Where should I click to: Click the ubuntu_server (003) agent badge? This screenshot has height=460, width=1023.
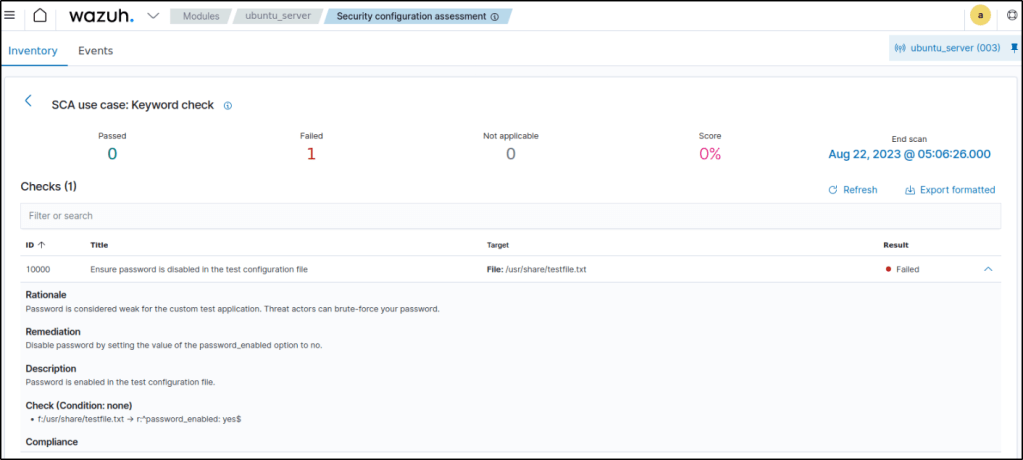[947, 48]
